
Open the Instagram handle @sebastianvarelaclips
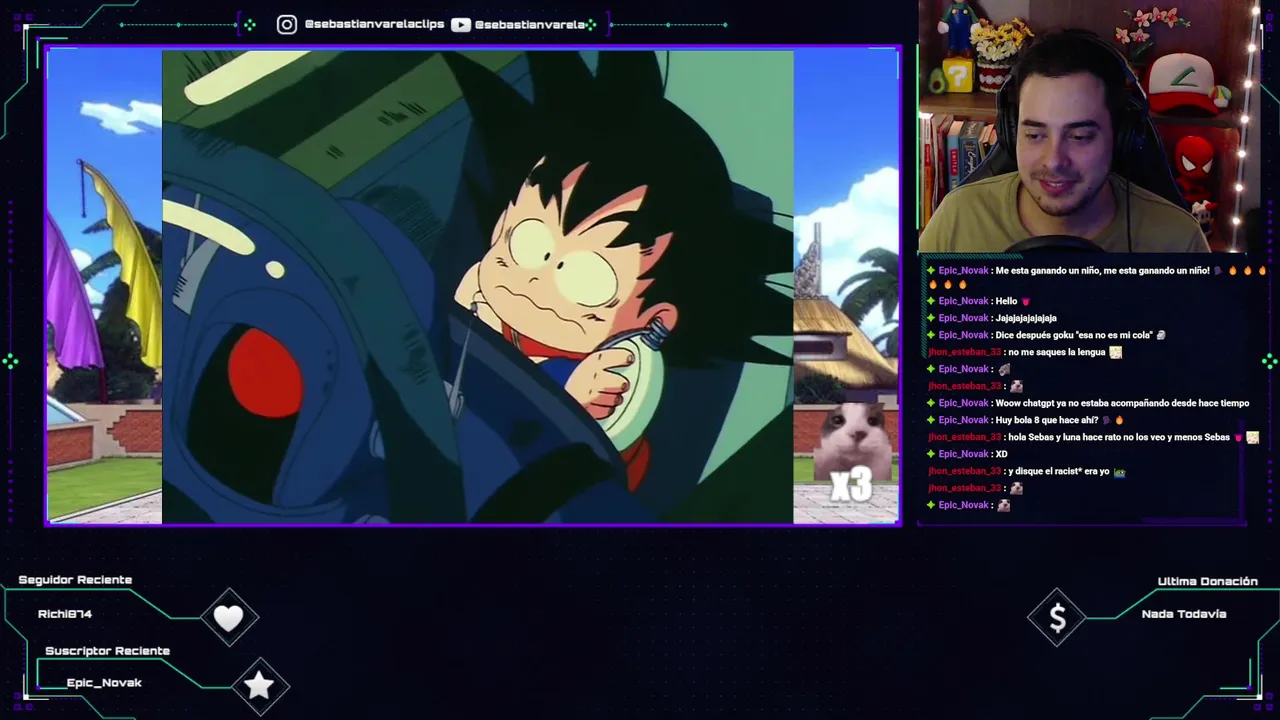pos(374,24)
